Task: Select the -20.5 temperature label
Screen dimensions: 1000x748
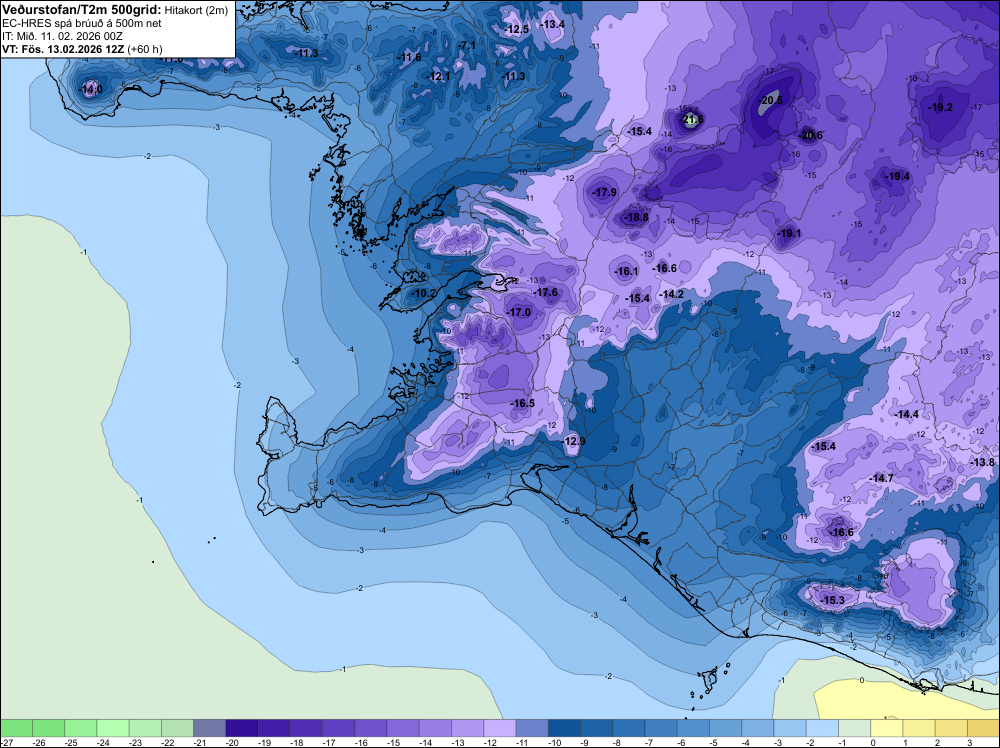Action: point(771,101)
